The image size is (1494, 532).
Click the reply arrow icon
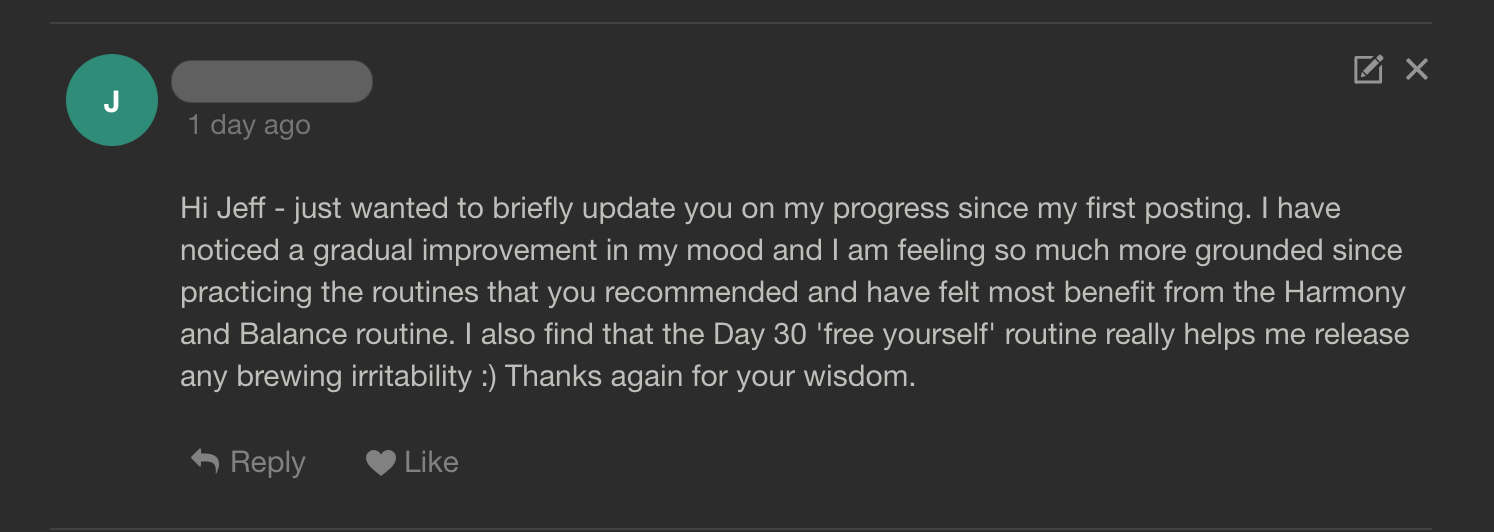pyautogui.click(x=205, y=461)
